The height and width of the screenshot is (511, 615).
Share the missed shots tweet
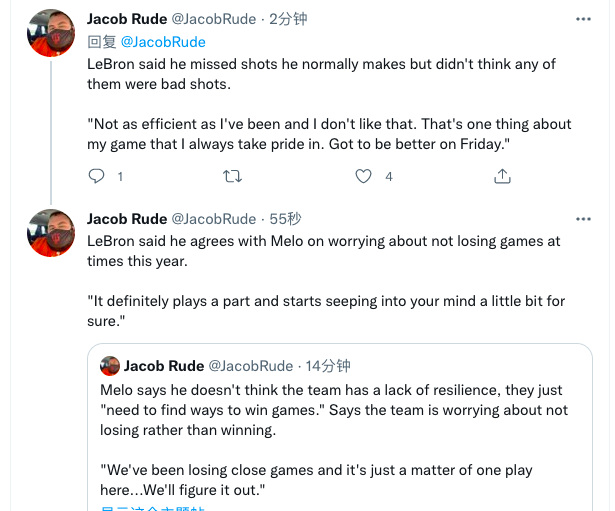[x=502, y=176]
